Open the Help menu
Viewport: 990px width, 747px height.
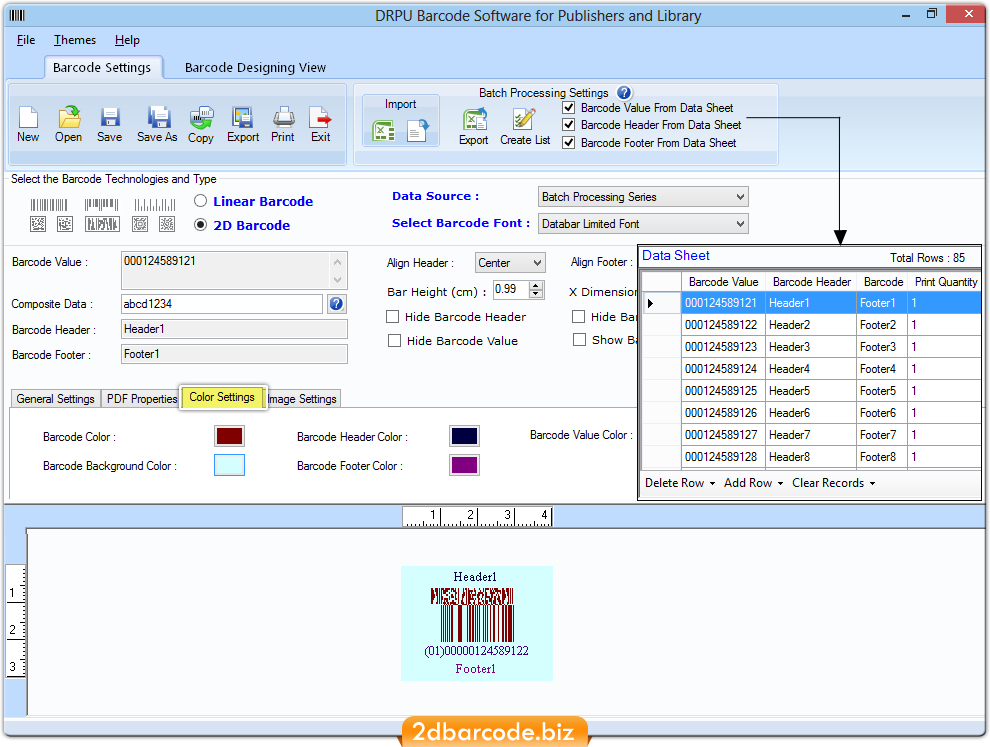coord(127,40)
